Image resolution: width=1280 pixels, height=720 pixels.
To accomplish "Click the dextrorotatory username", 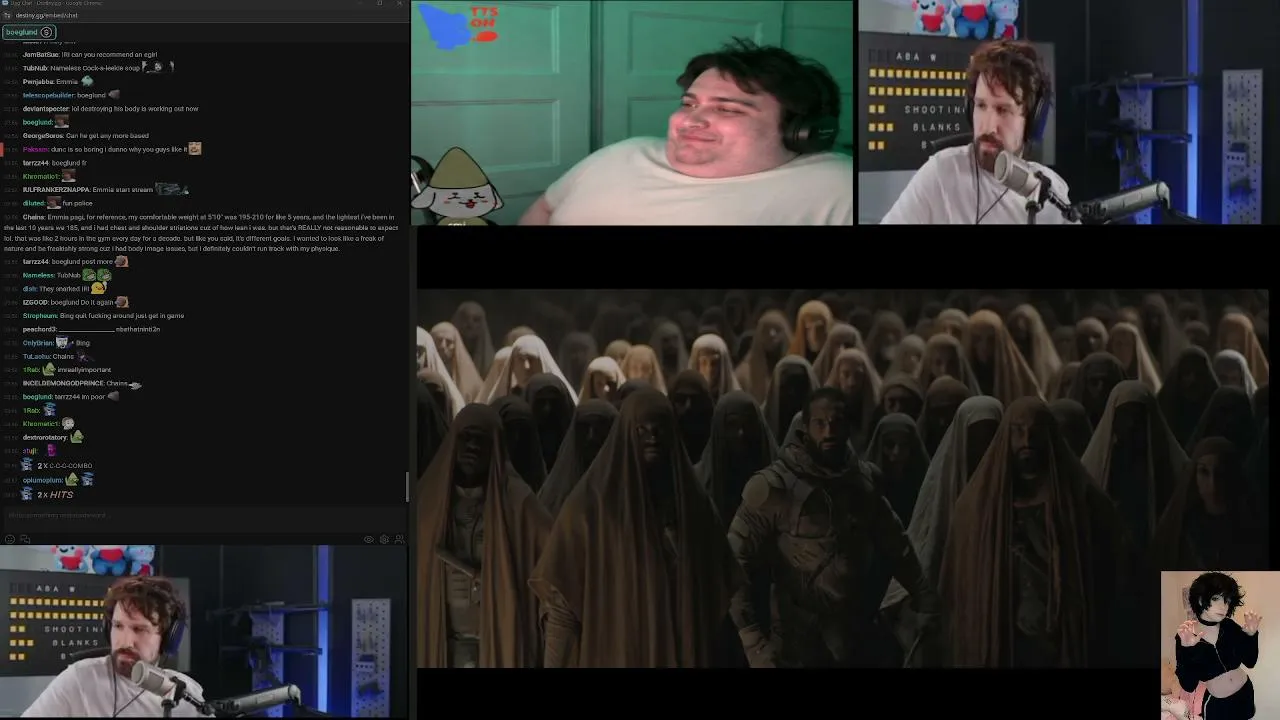I will coord(45,437).
